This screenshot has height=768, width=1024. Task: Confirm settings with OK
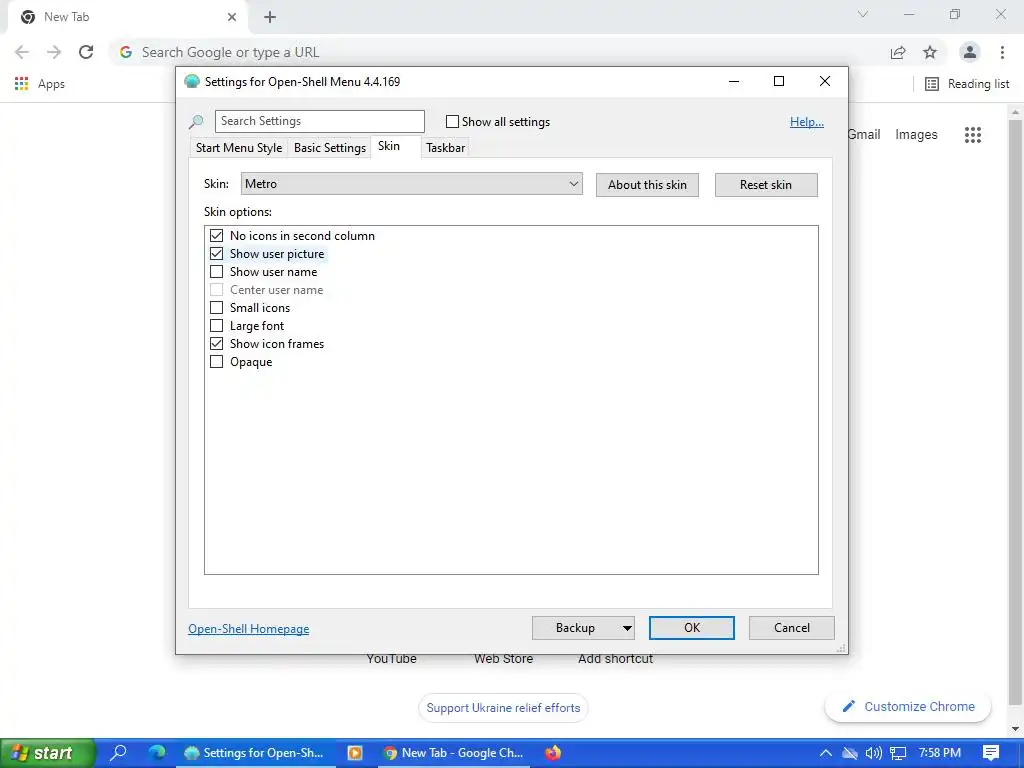692,628
